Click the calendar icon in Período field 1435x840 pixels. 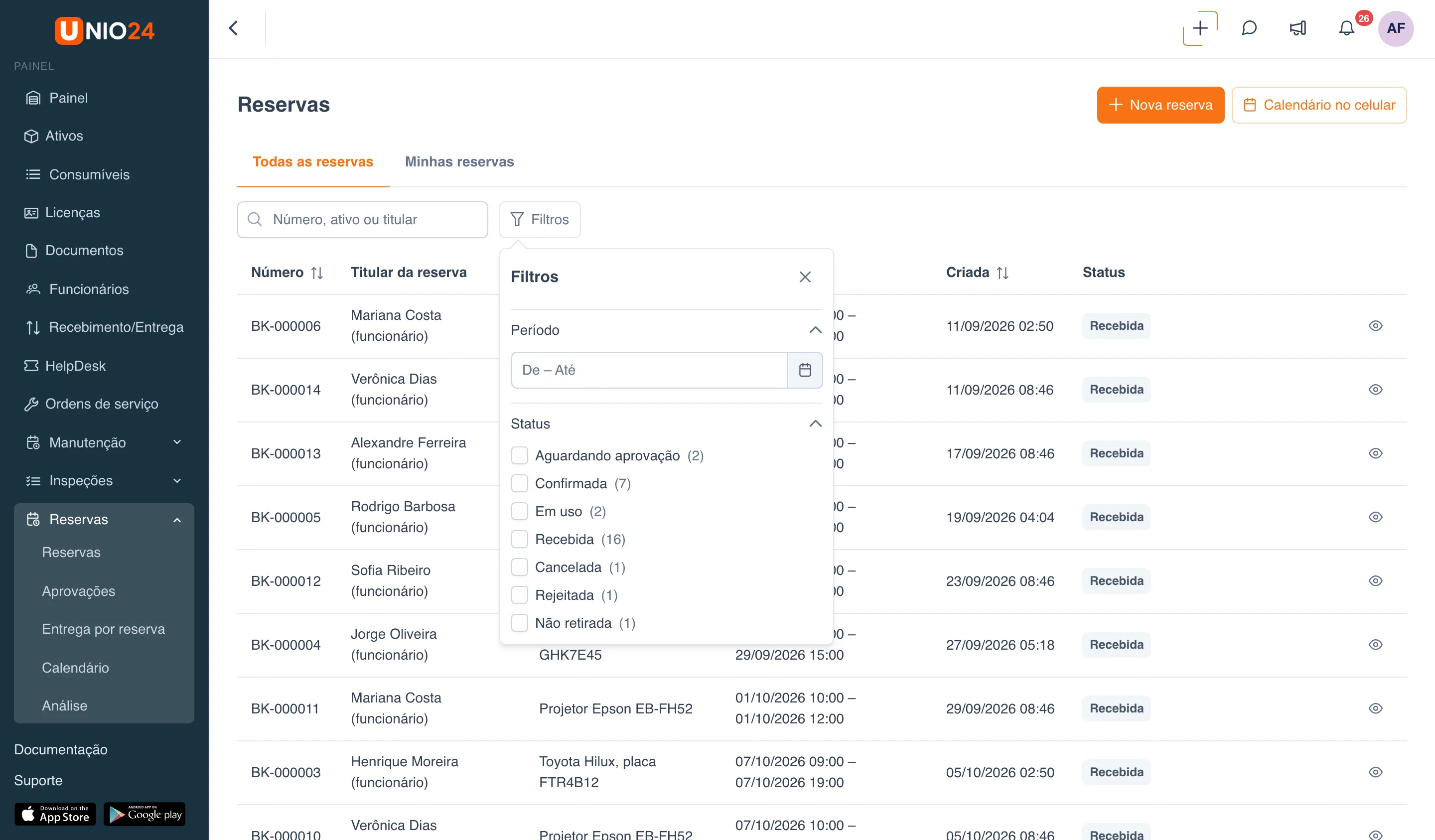pyautogui.click(x=805, y=370)
